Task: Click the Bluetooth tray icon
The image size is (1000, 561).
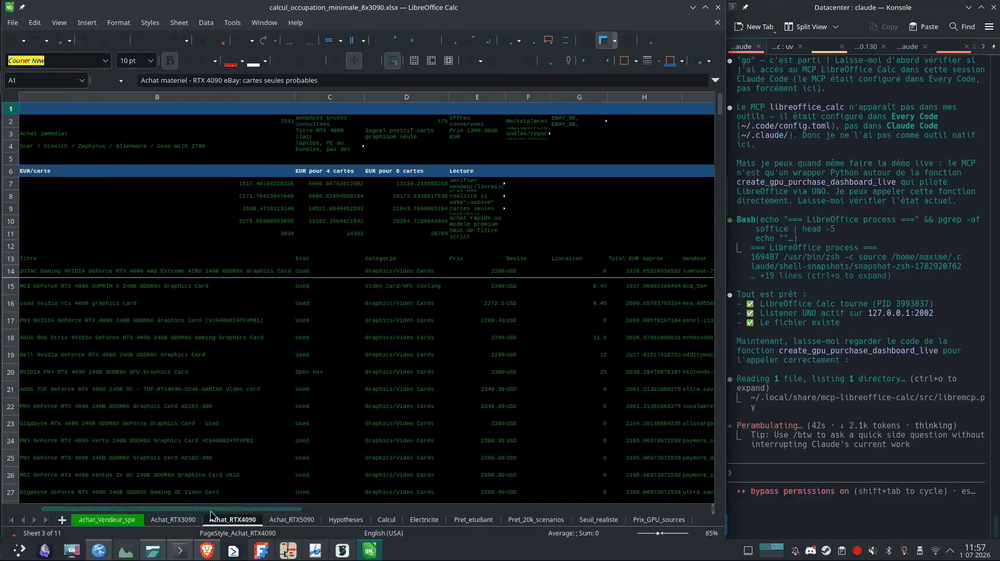Action: click(x=888, y=550)
